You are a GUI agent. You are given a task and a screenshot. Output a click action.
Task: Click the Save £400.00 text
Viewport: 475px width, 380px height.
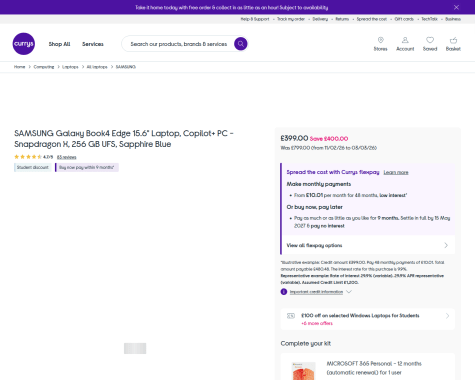click(329, 139)
